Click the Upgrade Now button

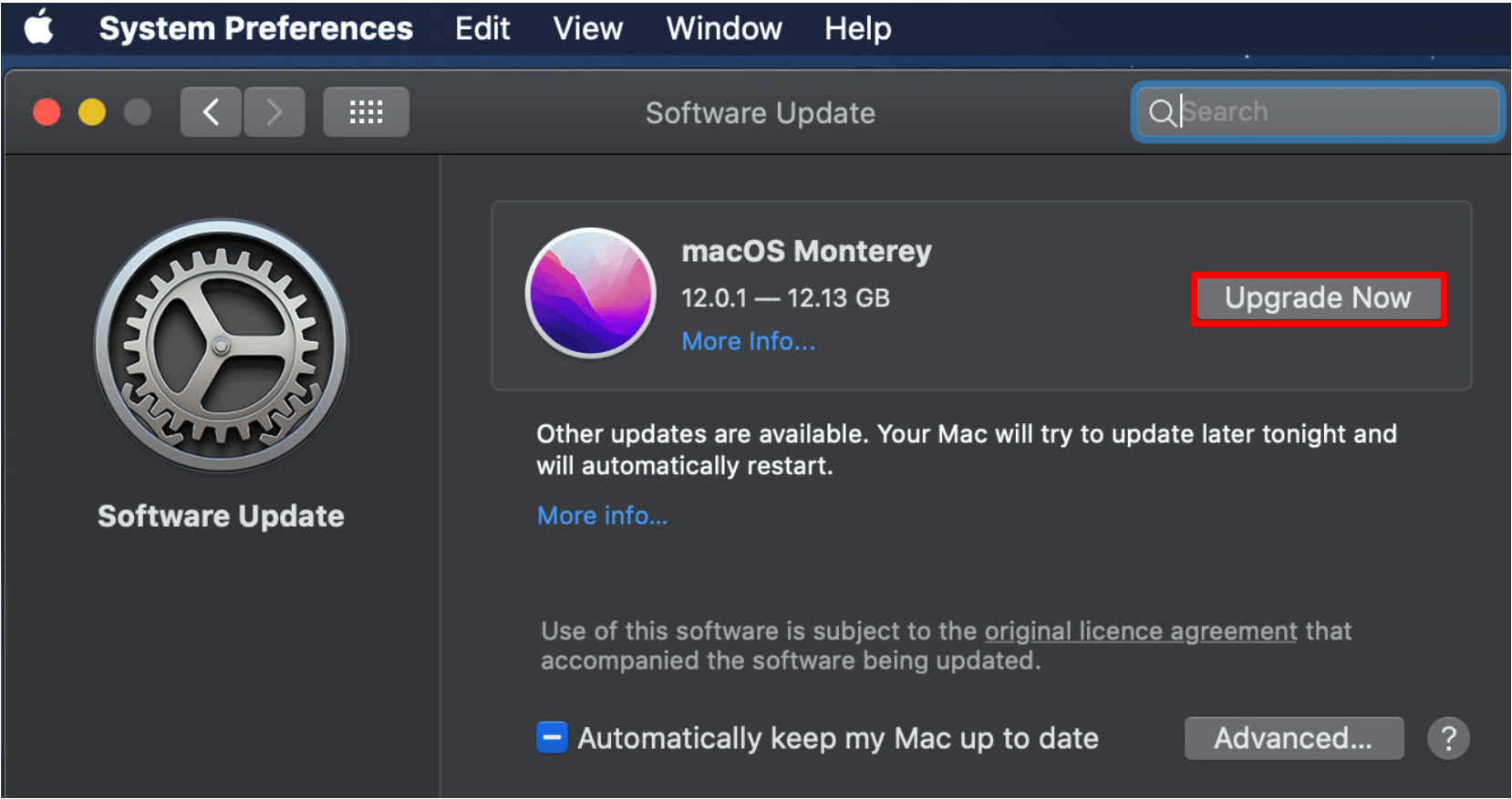coord(1318,298)
